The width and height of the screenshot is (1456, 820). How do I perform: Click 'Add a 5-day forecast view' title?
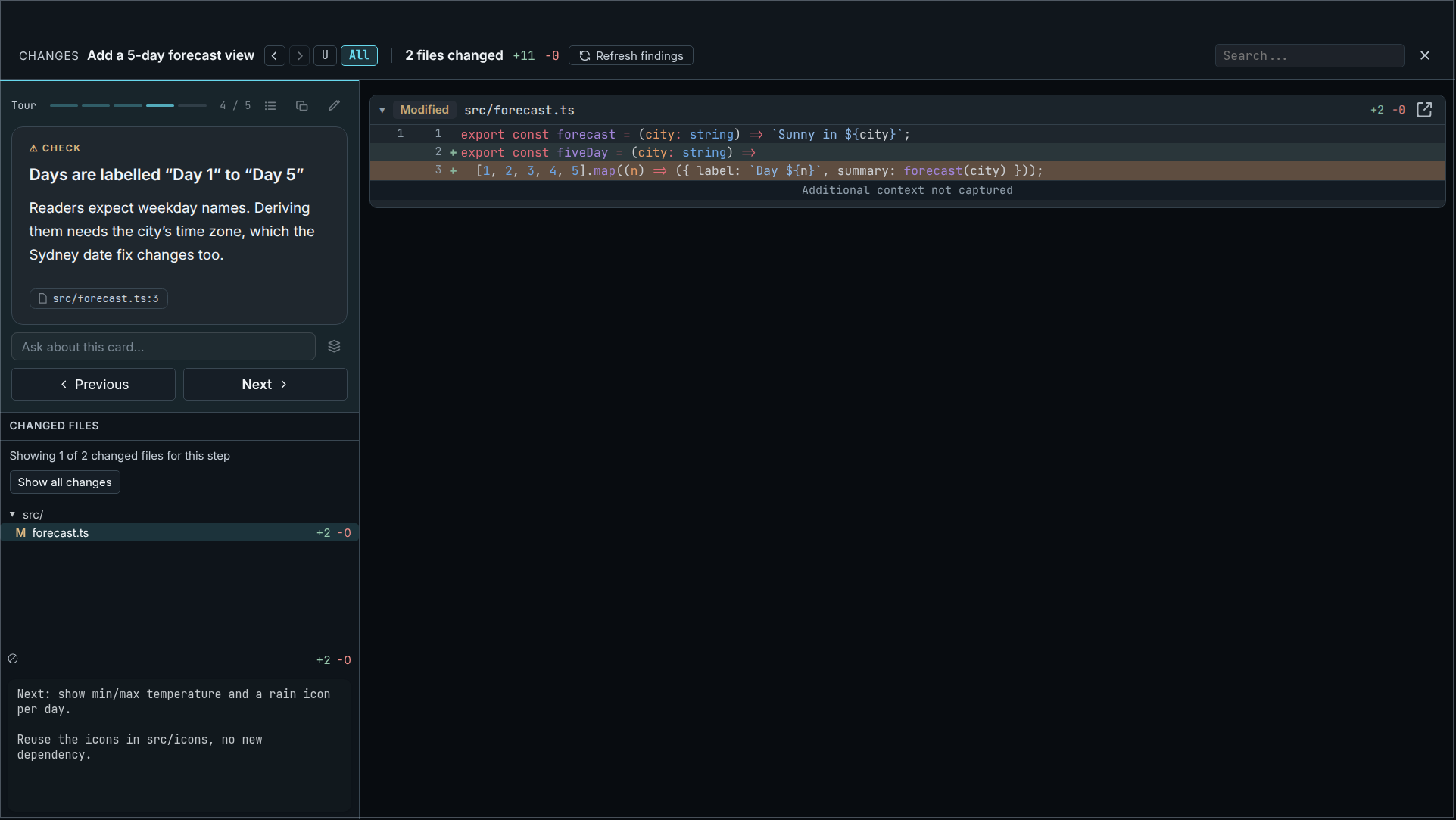pos(171,55)
